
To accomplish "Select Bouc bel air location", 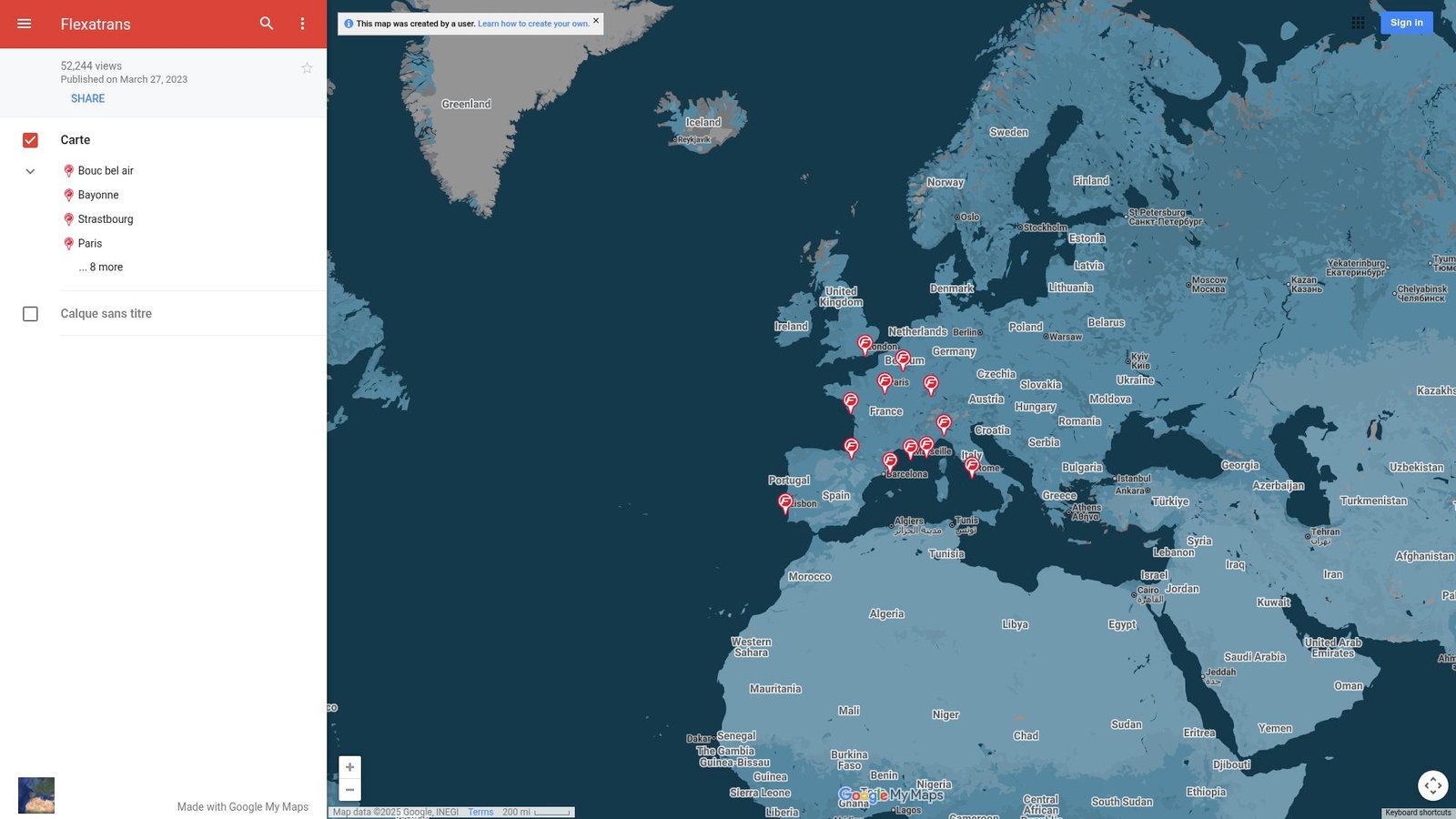I will click(106, 171).
